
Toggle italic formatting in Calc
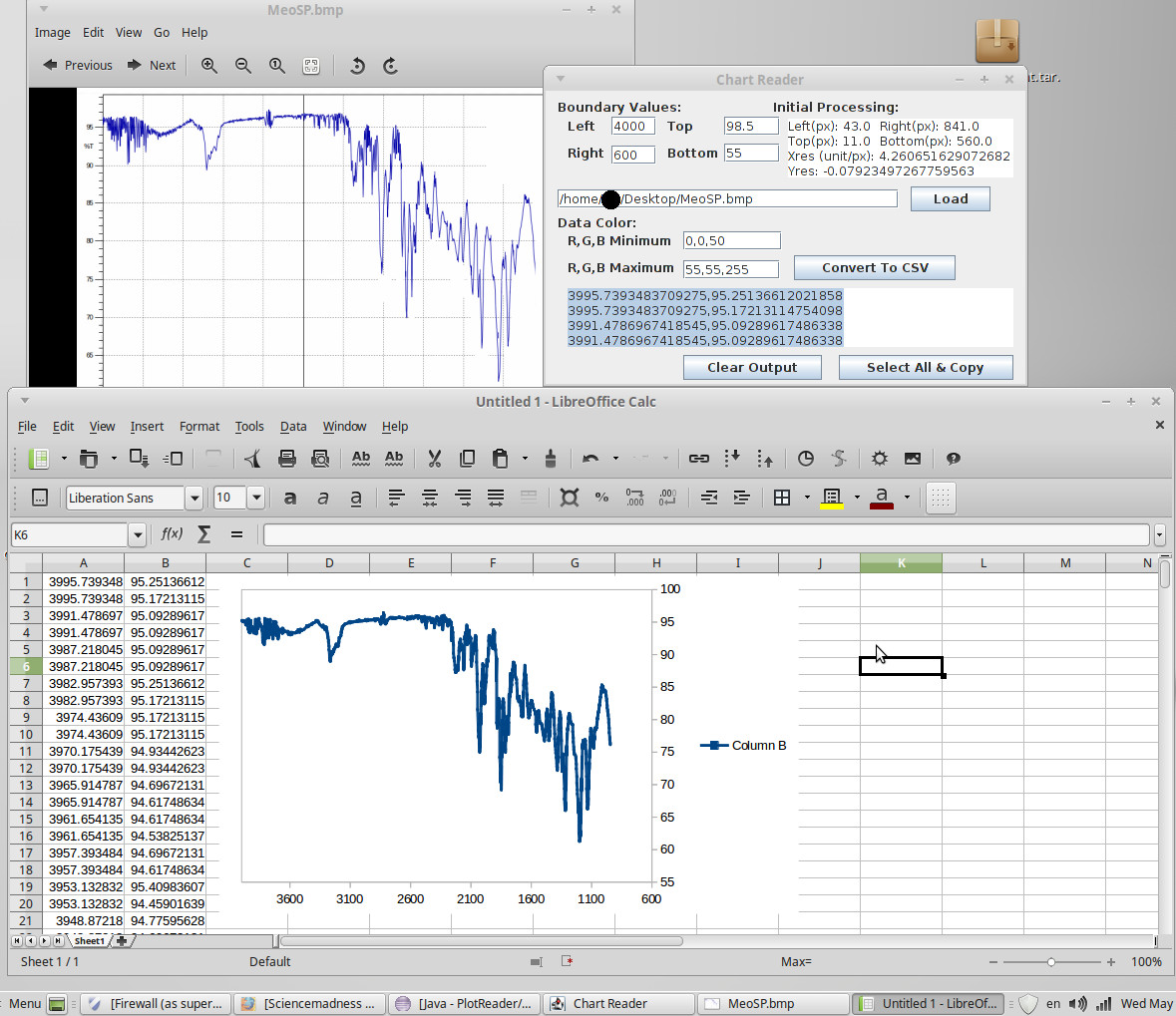[323, 498]
